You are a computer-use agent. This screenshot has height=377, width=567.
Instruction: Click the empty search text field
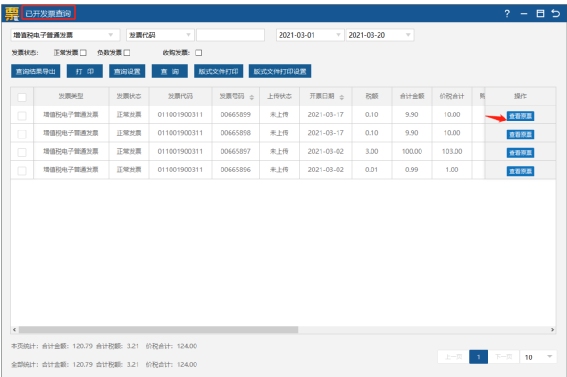coord(230,35)
